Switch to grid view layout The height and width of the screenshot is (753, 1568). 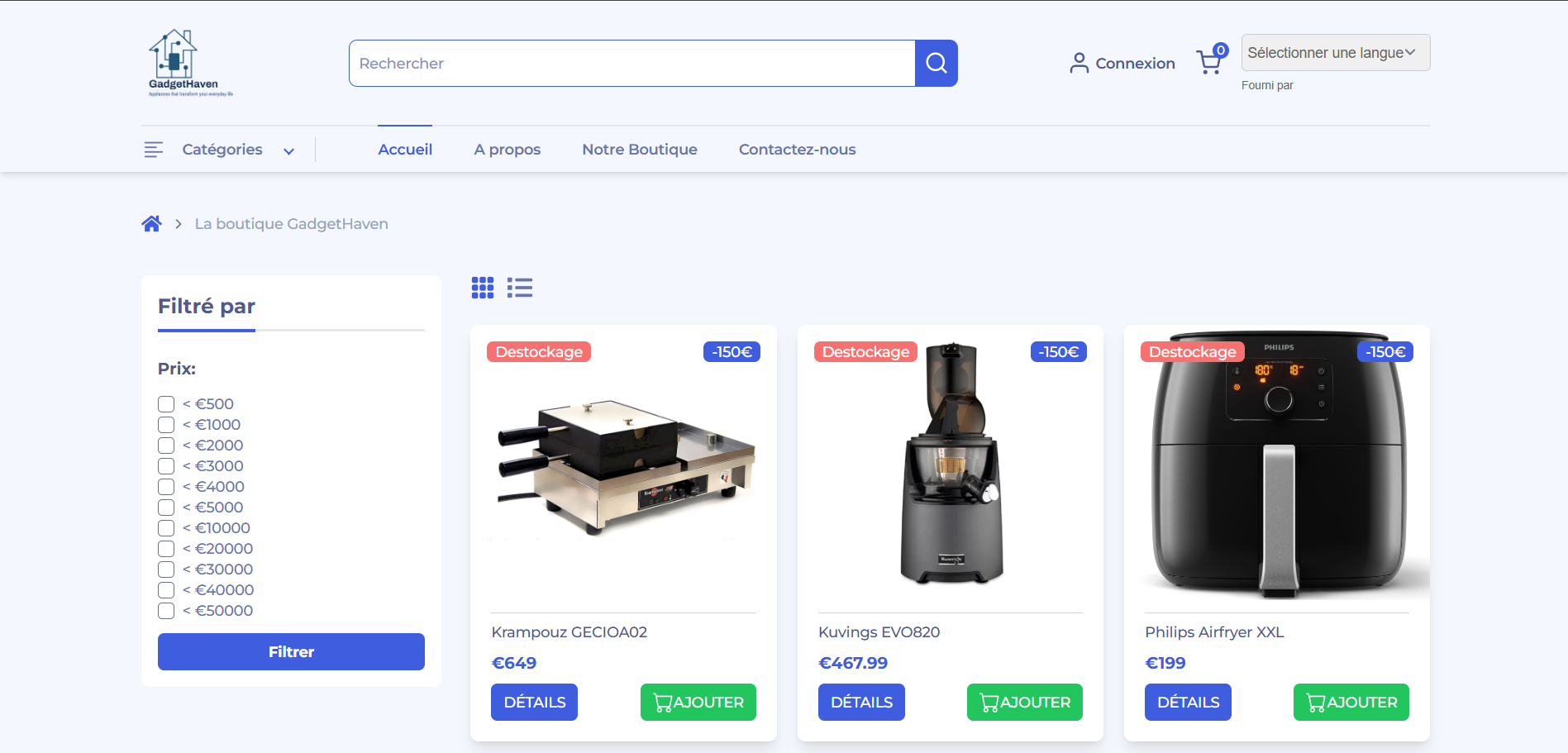click(x=483, y=288)
